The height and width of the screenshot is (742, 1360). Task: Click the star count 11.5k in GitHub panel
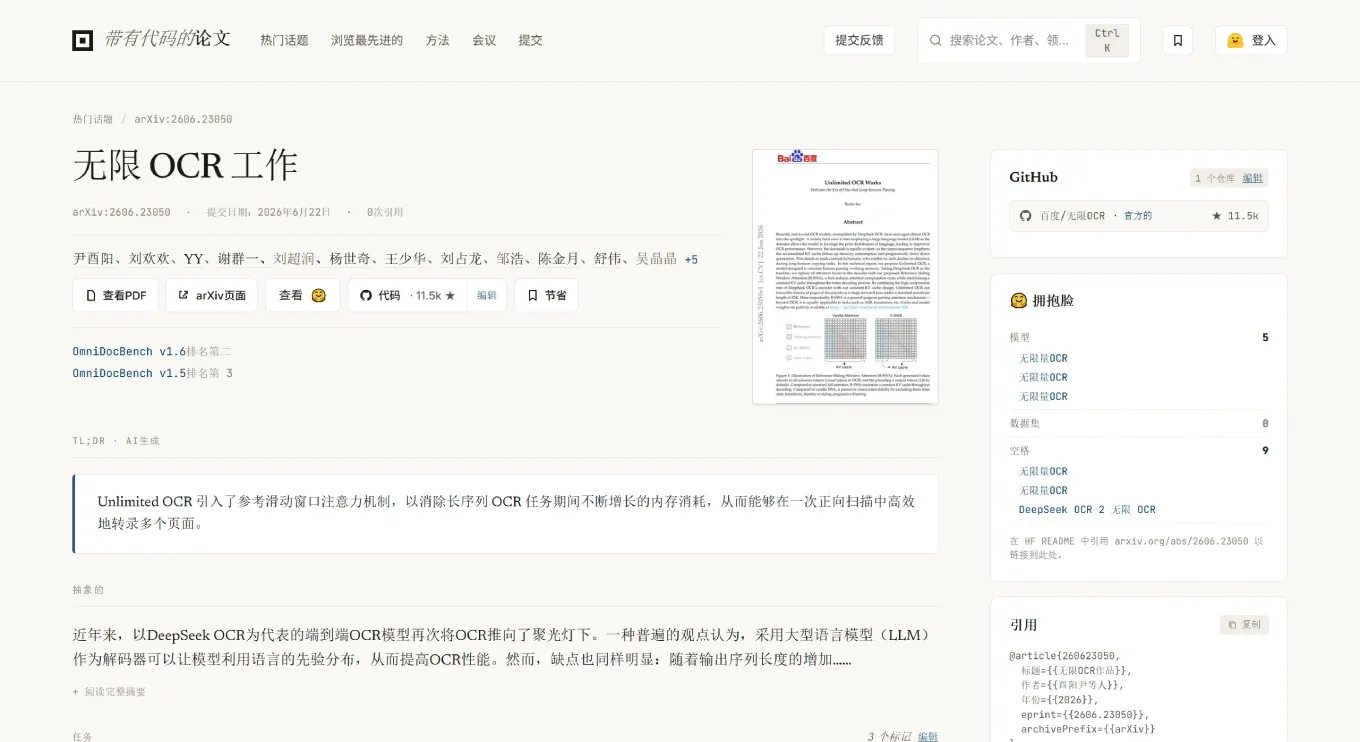(1234, 216)
